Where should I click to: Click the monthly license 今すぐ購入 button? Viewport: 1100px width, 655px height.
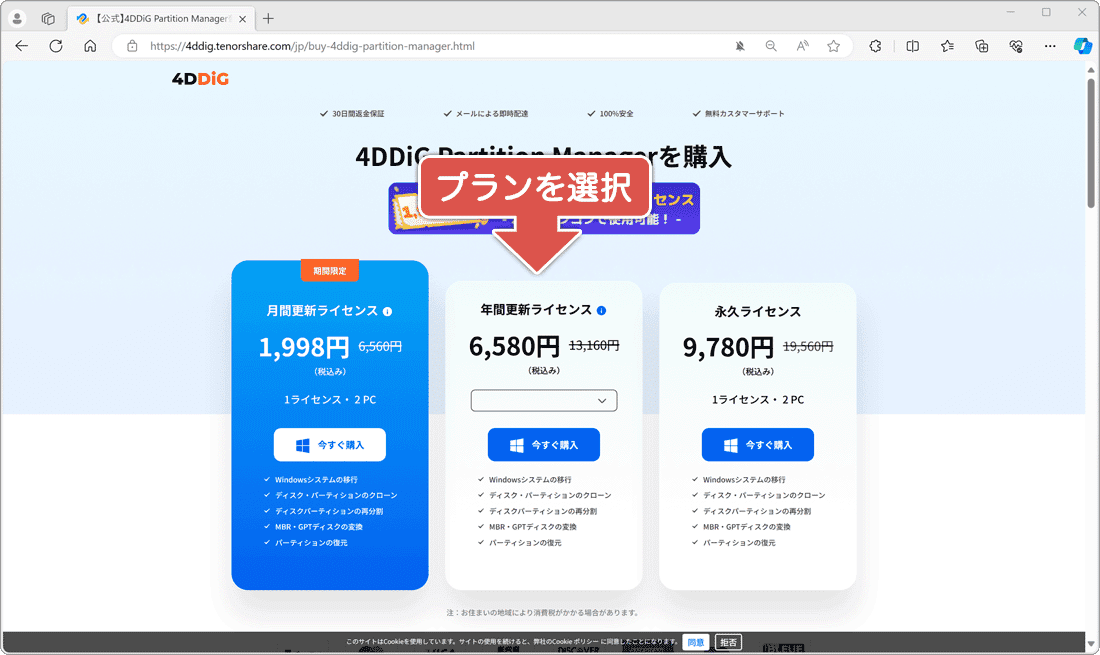tap(330, 444)
